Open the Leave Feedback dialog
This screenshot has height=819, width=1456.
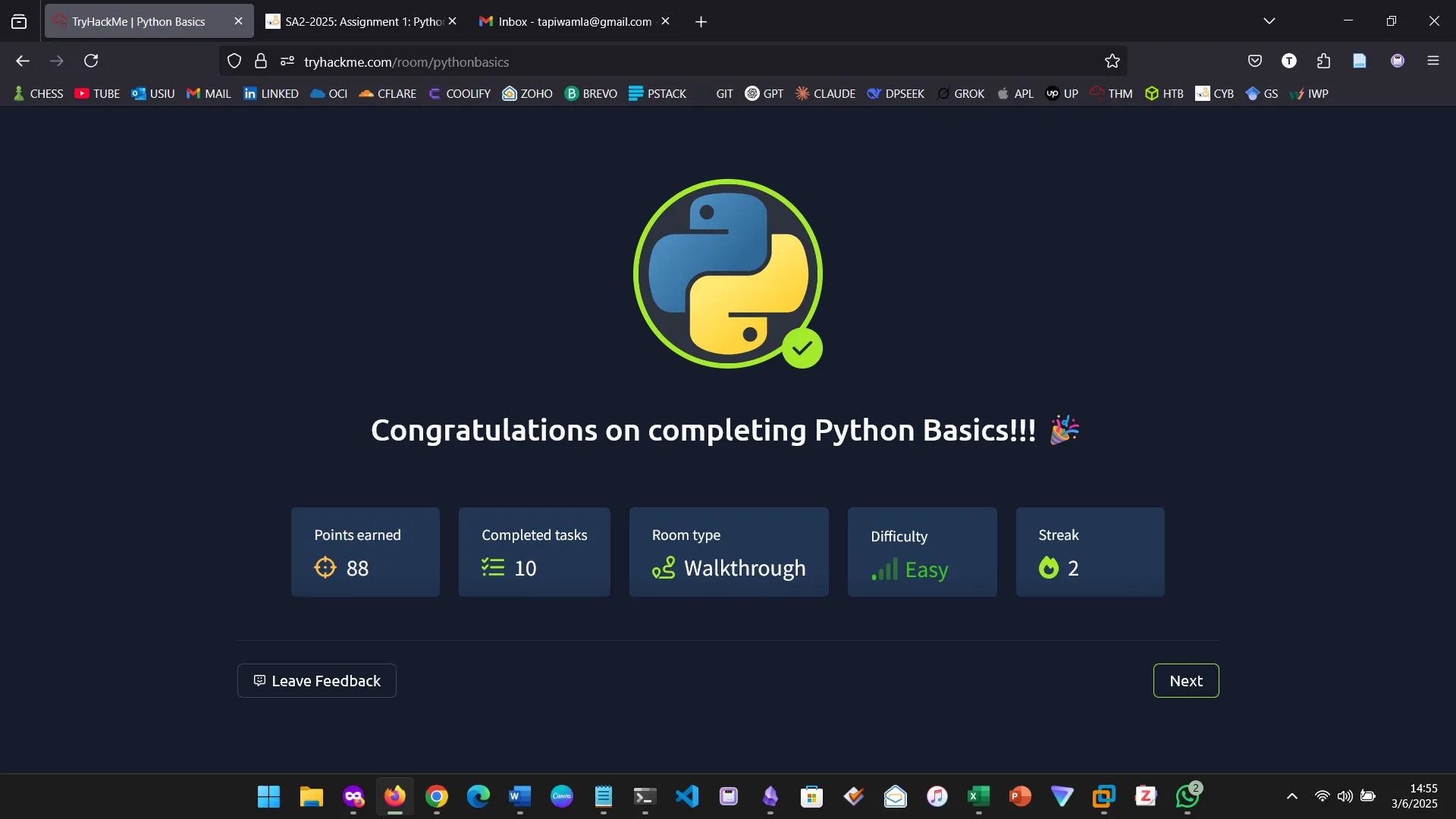[316, 680]
